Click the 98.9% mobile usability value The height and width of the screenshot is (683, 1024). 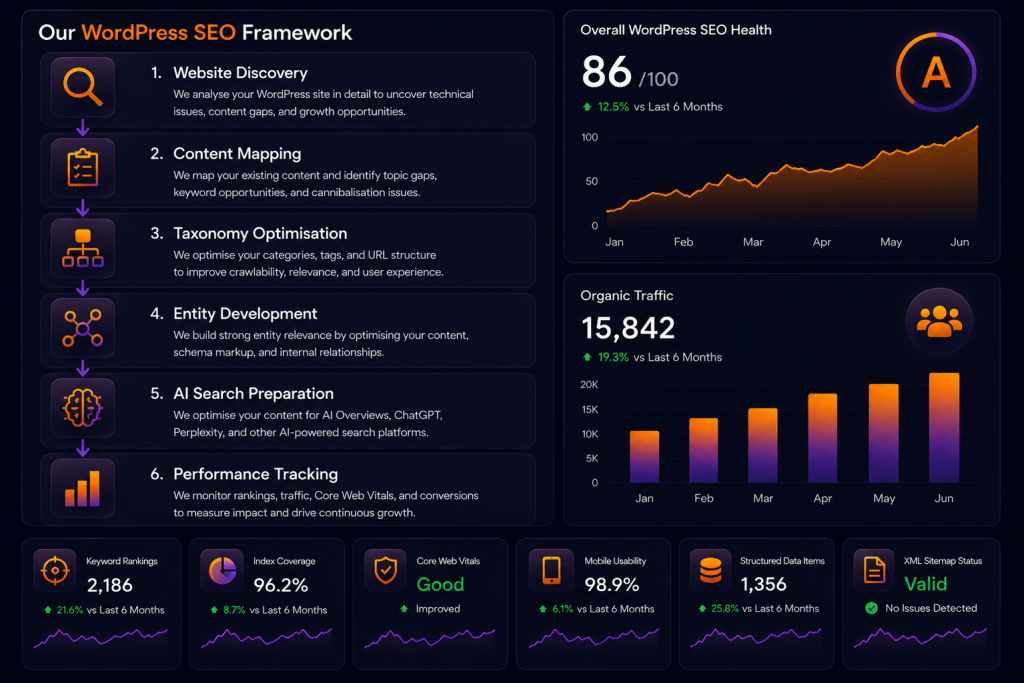(x=612, y=584)
